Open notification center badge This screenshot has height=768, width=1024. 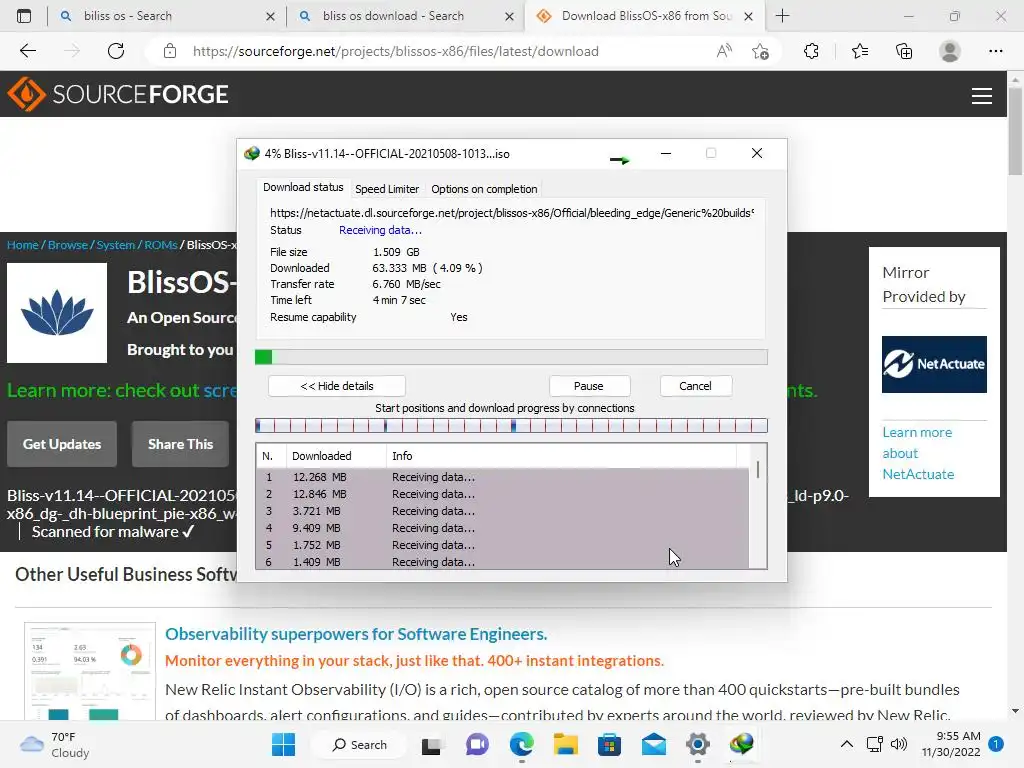[x=995, y=744]
